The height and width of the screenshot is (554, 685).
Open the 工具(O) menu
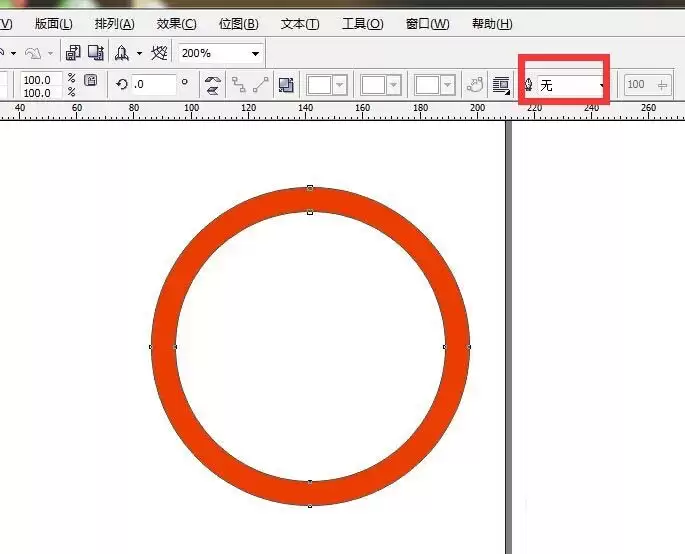coord(363,24)
